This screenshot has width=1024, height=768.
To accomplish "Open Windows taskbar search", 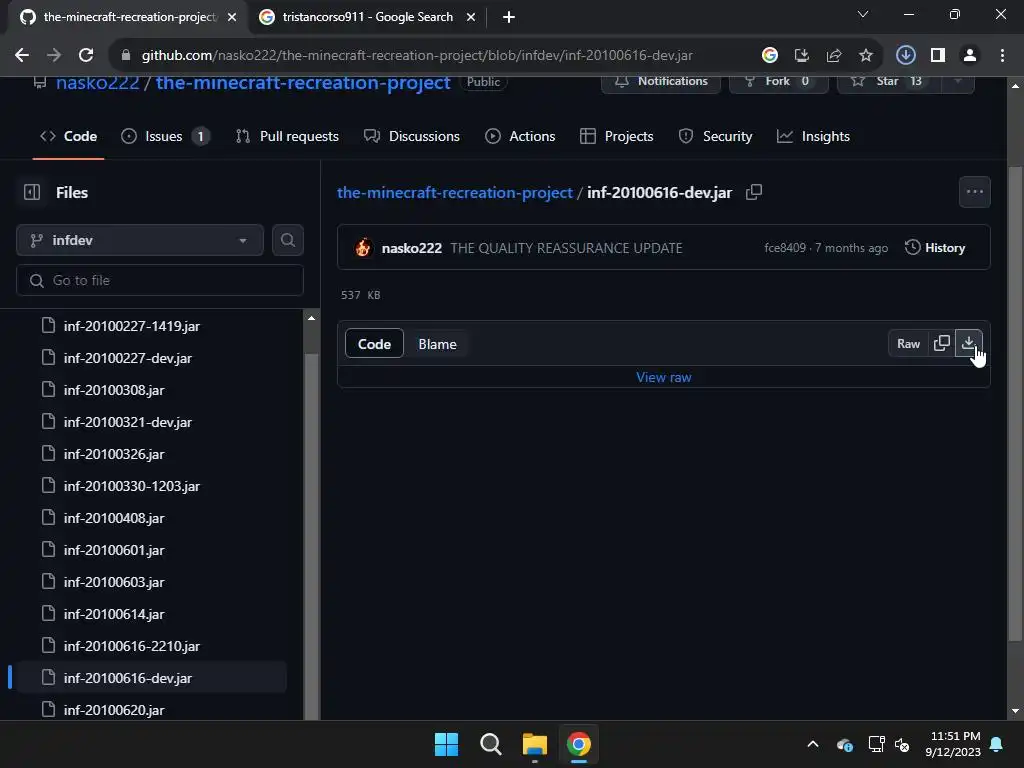I will pyautogui.click(x=490, y=744).
